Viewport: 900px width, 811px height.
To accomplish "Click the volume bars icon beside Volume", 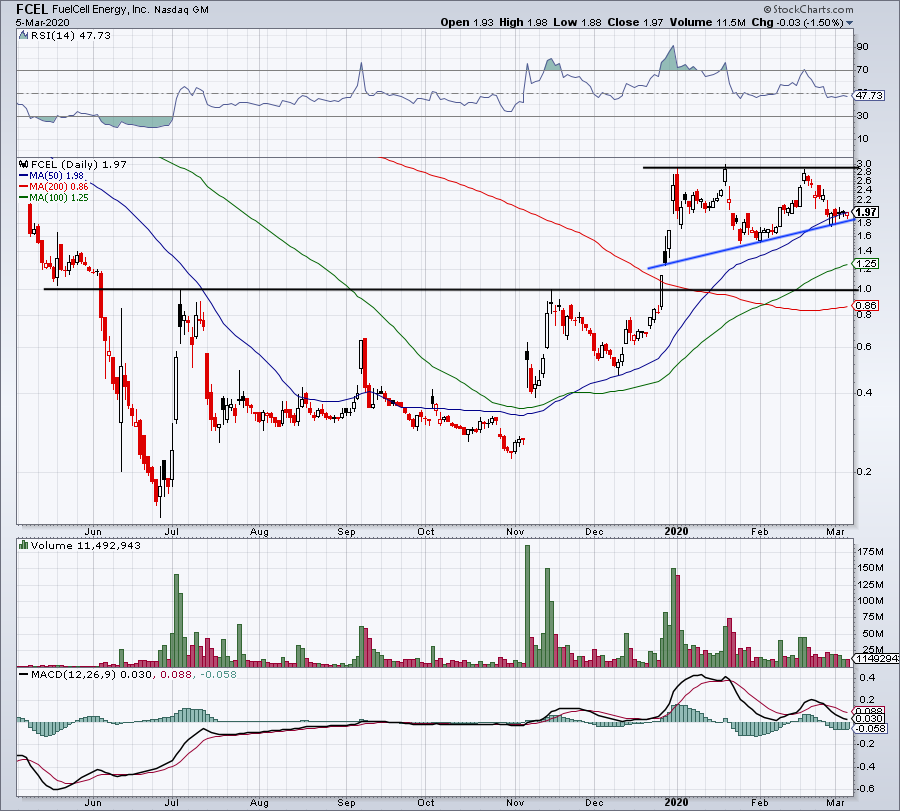I will point(24,545).
